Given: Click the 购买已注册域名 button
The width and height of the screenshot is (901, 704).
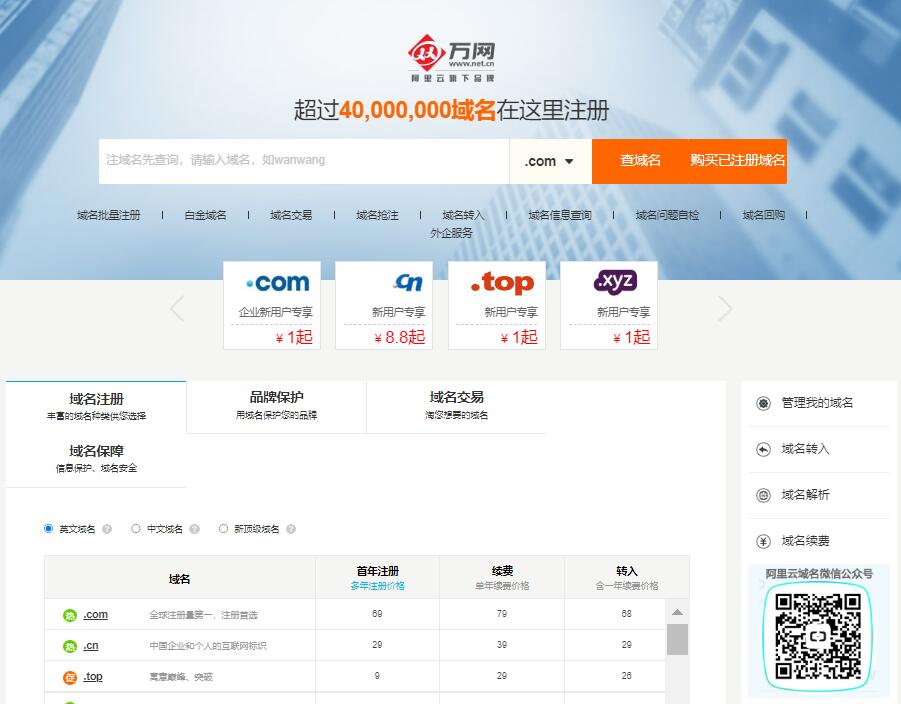Looking at the screenshot, I should pos(737,161).
